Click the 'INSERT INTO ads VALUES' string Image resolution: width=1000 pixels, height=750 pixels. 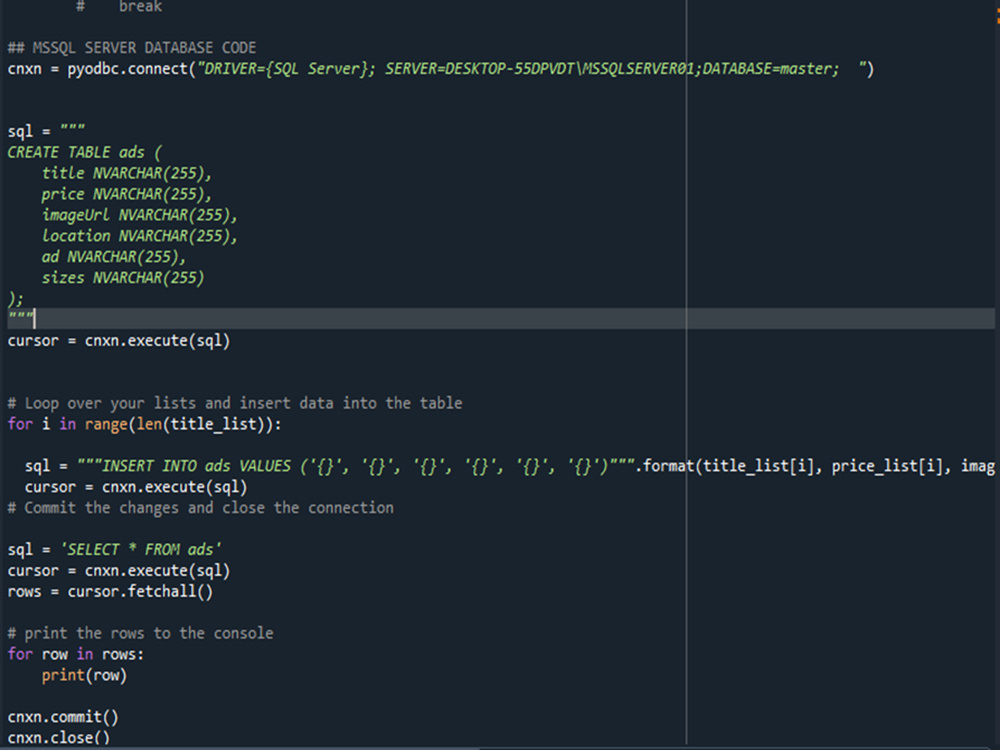pos(356,466)
